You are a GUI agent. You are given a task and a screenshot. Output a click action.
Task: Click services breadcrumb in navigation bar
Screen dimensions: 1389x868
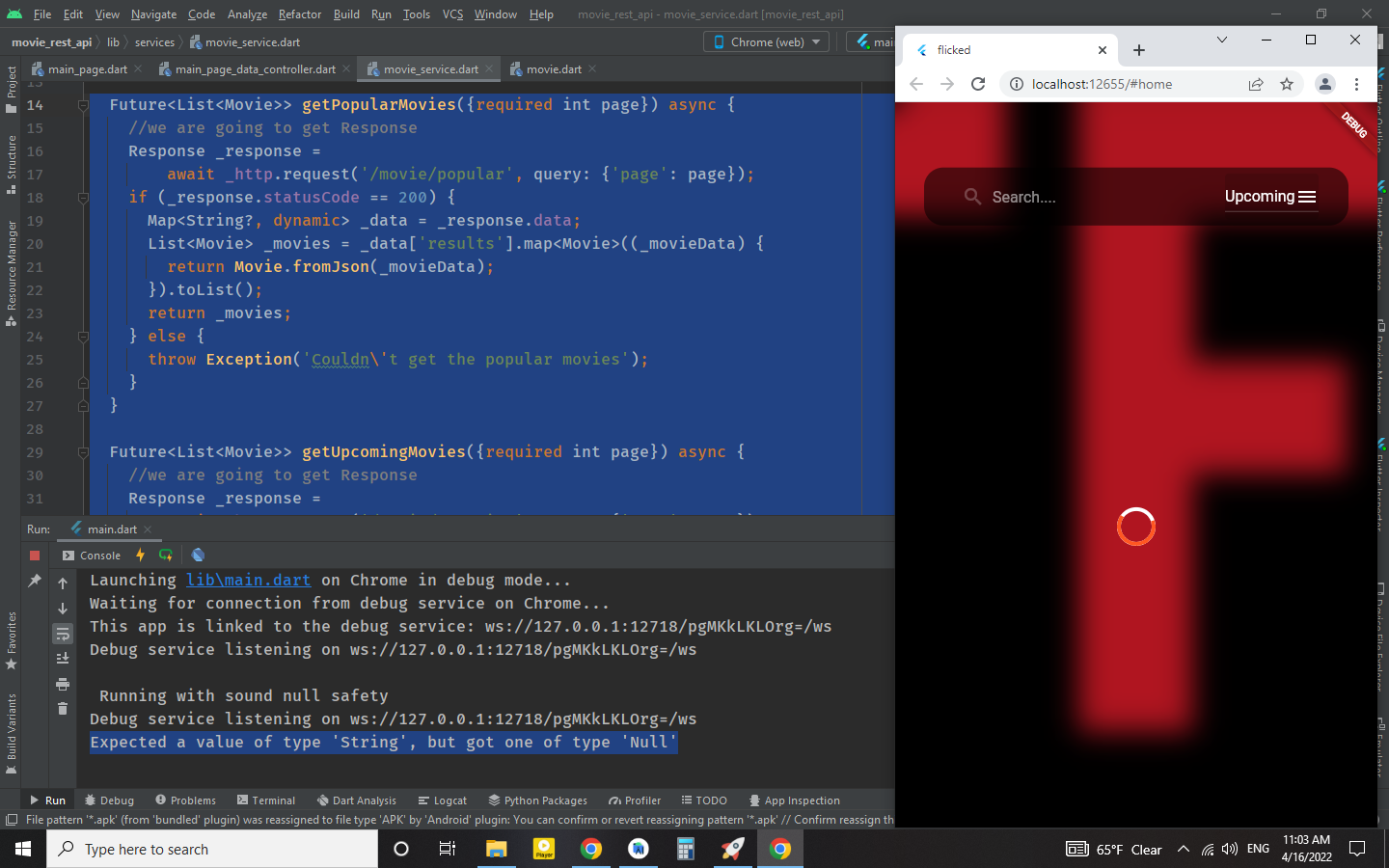pyautogui.click(x=154, y=42)
